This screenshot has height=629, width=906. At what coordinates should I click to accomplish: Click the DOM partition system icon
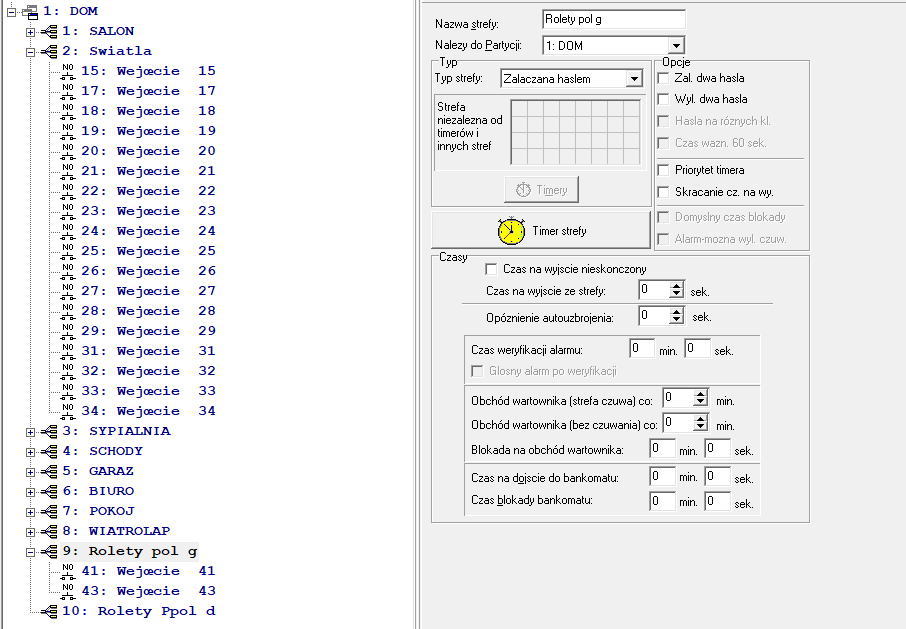tap(30, 12)
